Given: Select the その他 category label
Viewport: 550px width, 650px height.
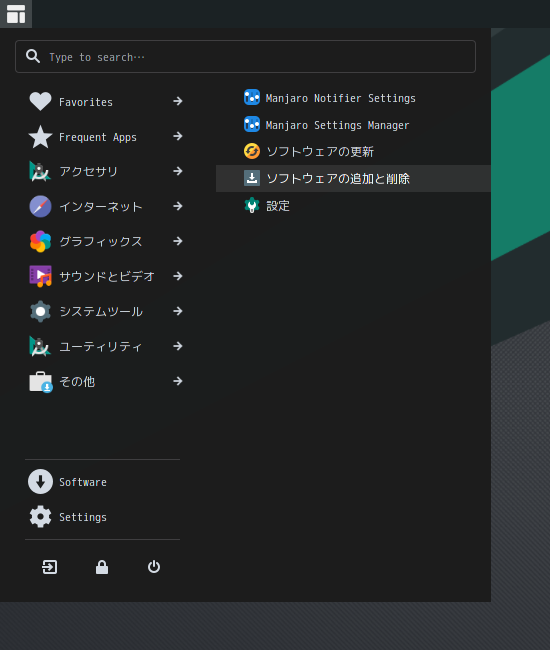Looking at the screenshot, I should pyautogui.click(x=77, y=381).
